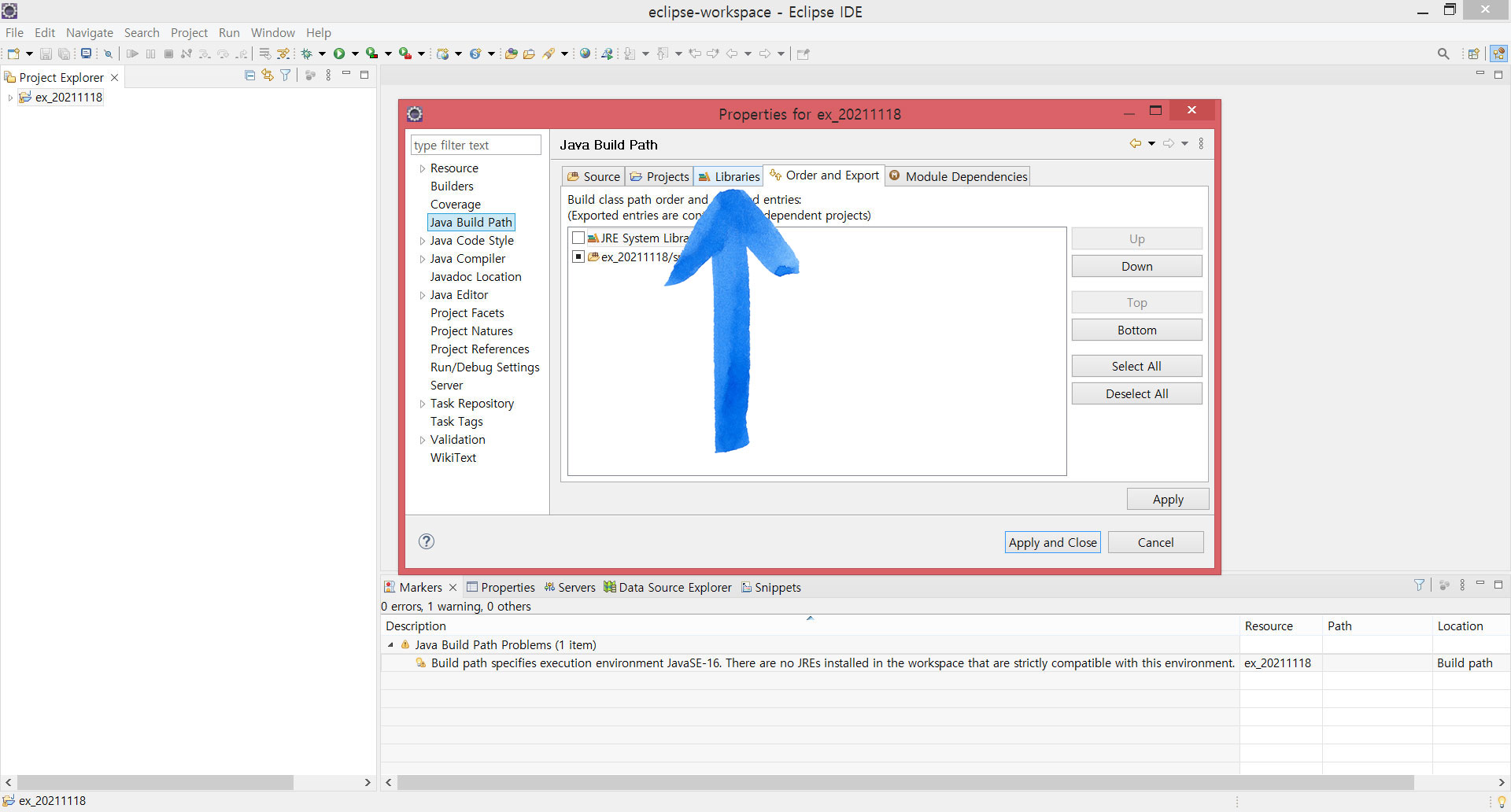Click the Open Type icon
Image resolution: width=1511 pixels, height=812 pixels.
(511, 54)
